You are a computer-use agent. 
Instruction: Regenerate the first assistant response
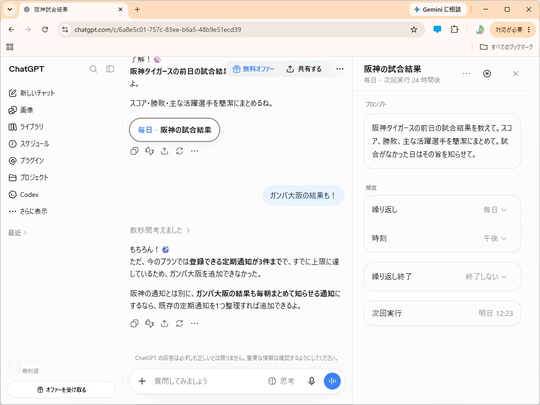(179, 151)
